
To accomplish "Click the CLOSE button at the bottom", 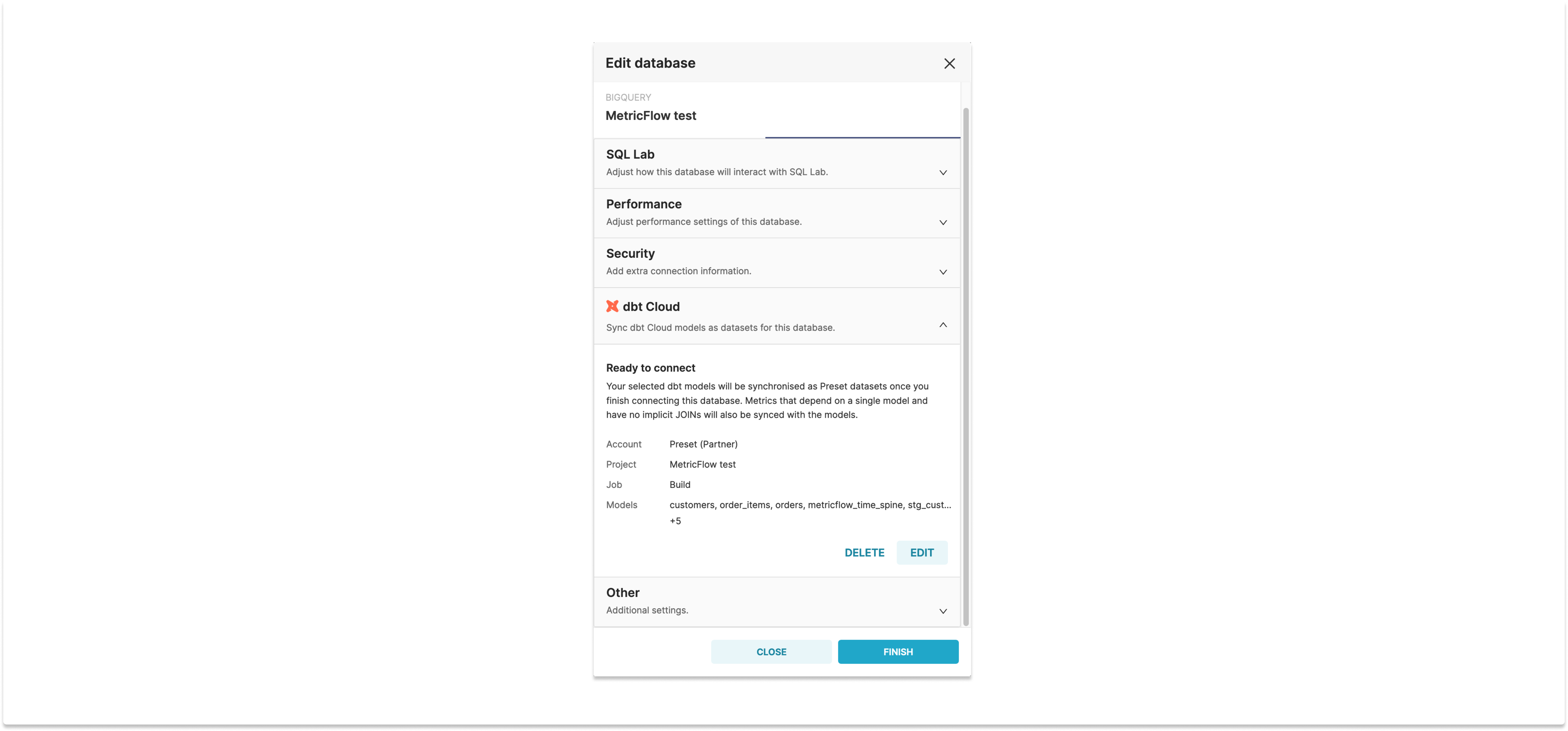I will [771, 651].
